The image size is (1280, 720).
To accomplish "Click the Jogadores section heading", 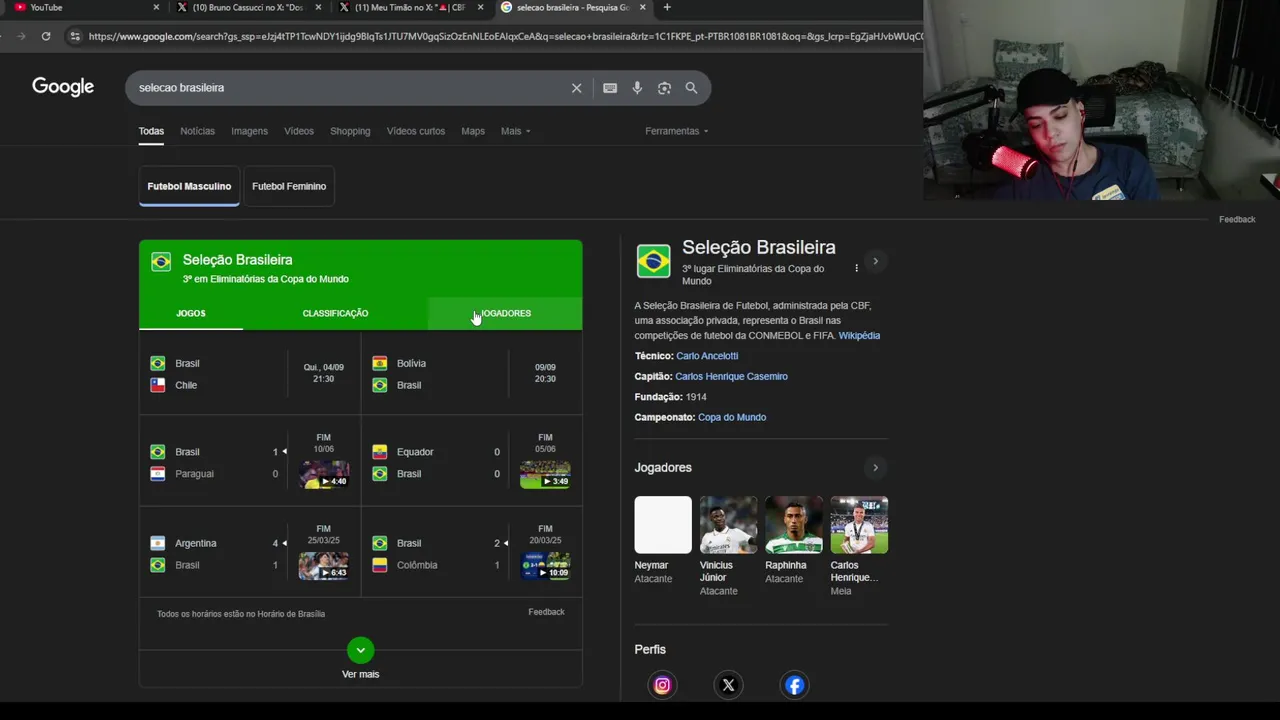I will click(x=663, y=468).
